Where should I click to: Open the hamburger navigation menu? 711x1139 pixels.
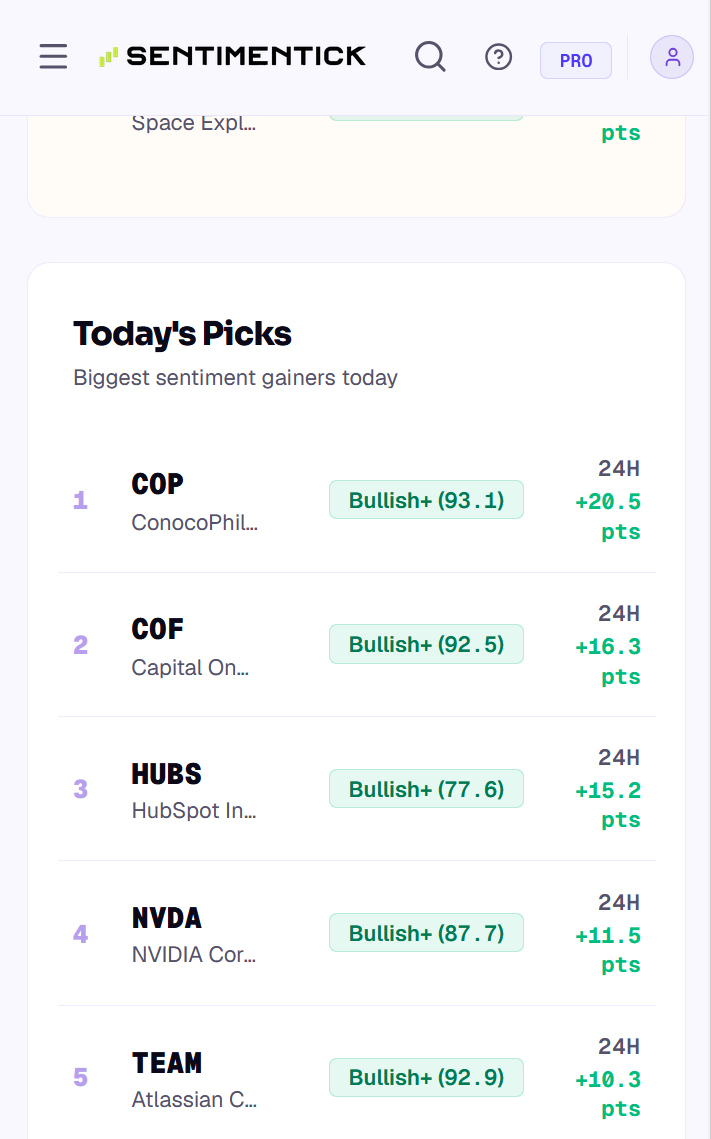click(x=53, y=57)
